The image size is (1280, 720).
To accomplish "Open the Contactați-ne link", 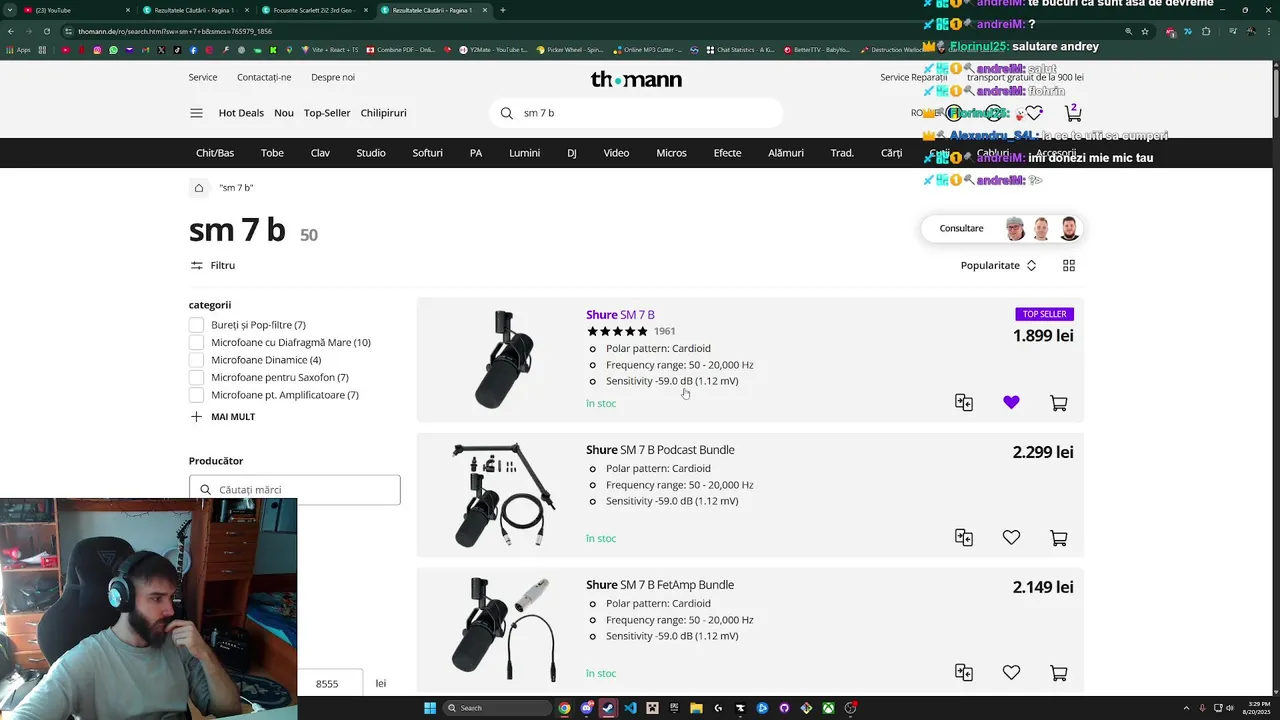I will point(264,77).
